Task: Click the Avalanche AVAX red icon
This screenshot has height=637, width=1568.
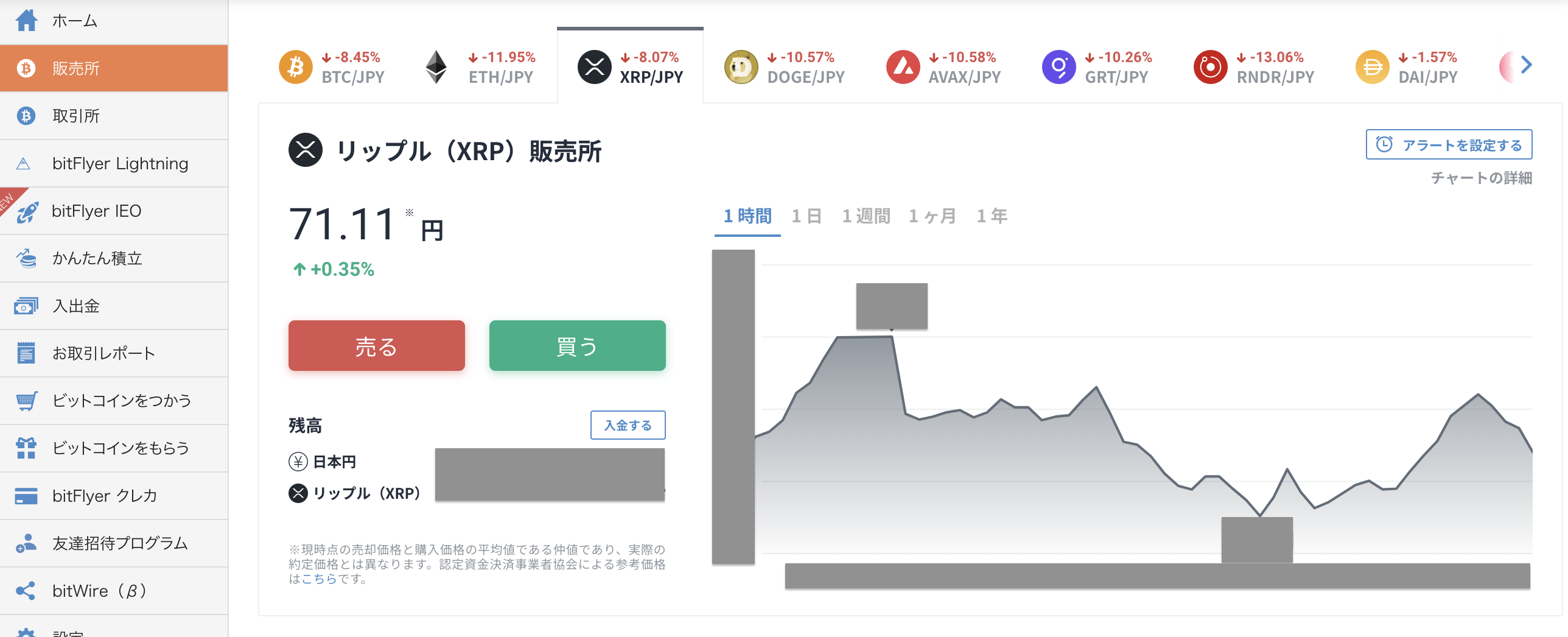Action: [x=903, y=67]
